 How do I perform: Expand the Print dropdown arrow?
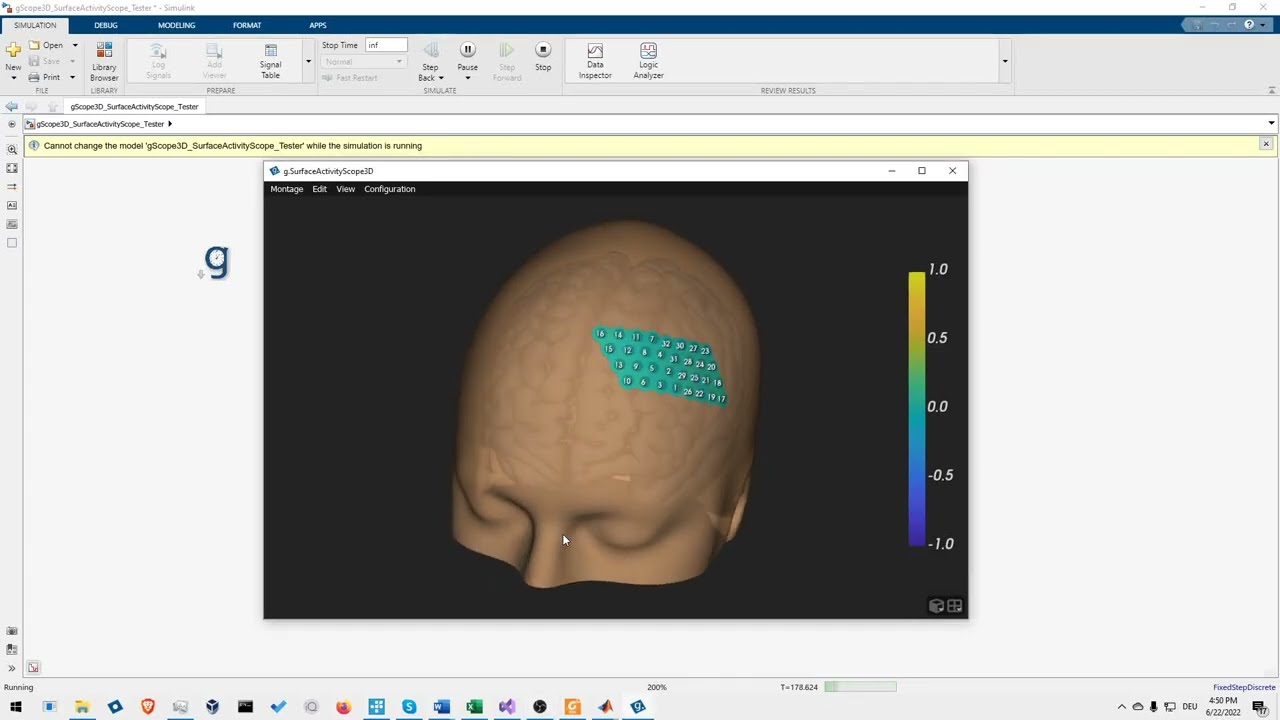(72, 77)
